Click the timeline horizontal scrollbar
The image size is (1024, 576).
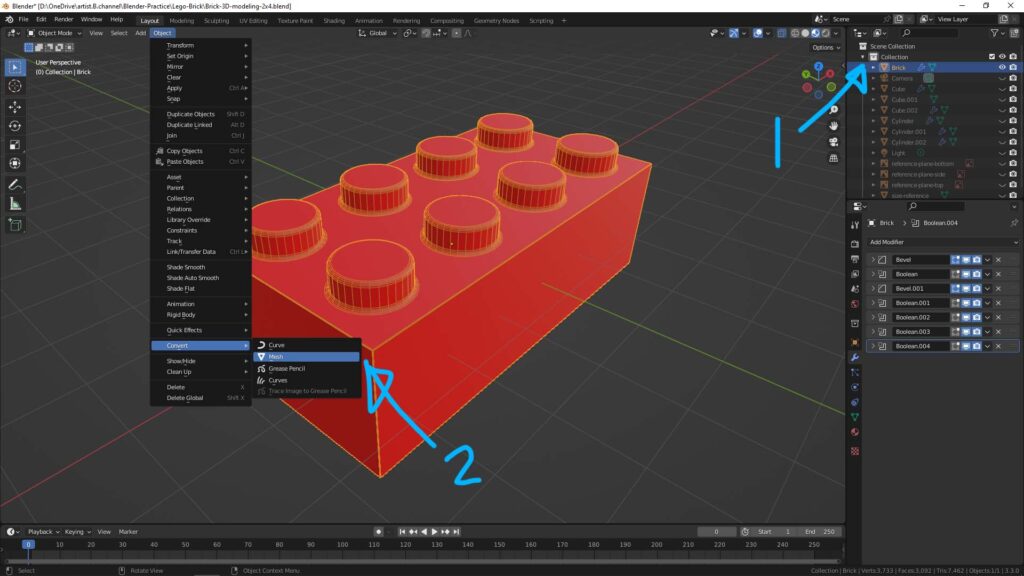coord(421,561)
